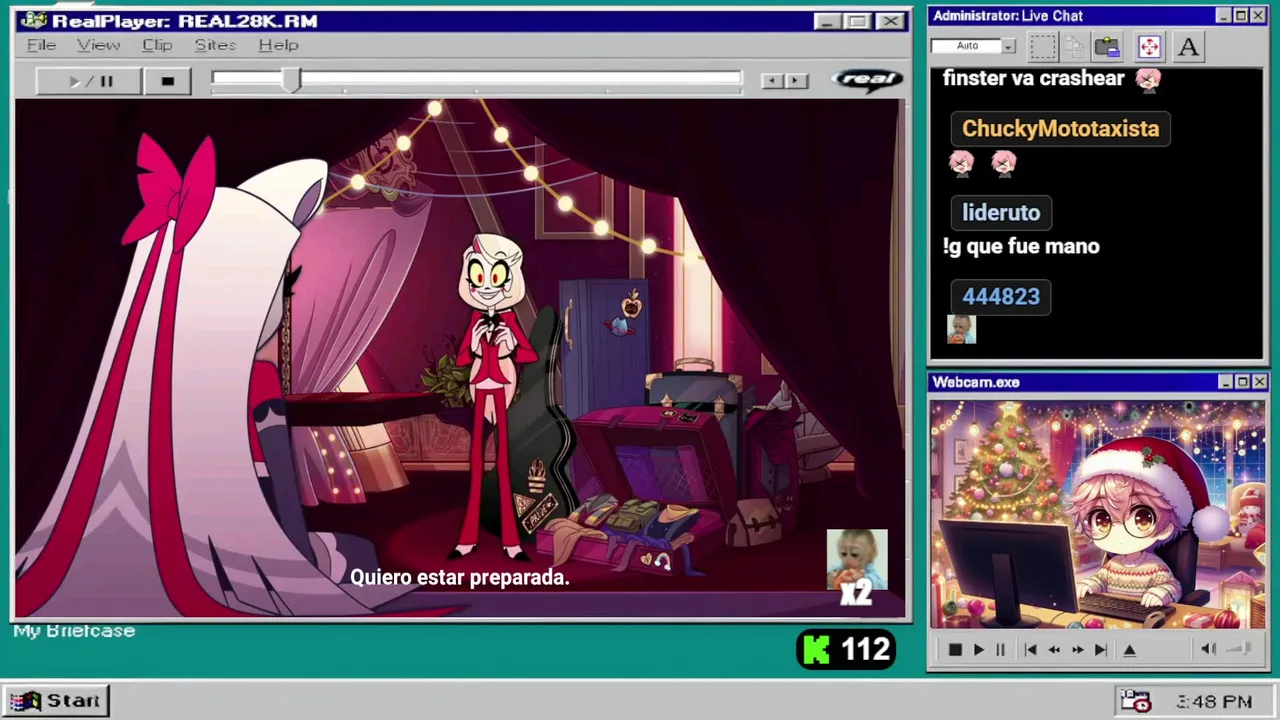Image resolution: width=1280 pixels, height=720 pixels.
Task: Click the RealPlayer seek slider handle
Action: [290, 81]
